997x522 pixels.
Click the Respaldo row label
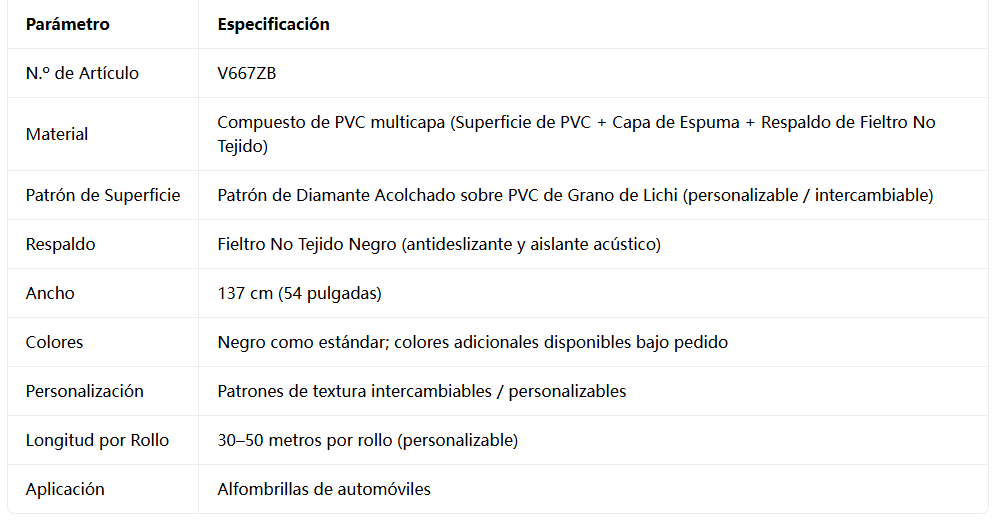(60, 244)
